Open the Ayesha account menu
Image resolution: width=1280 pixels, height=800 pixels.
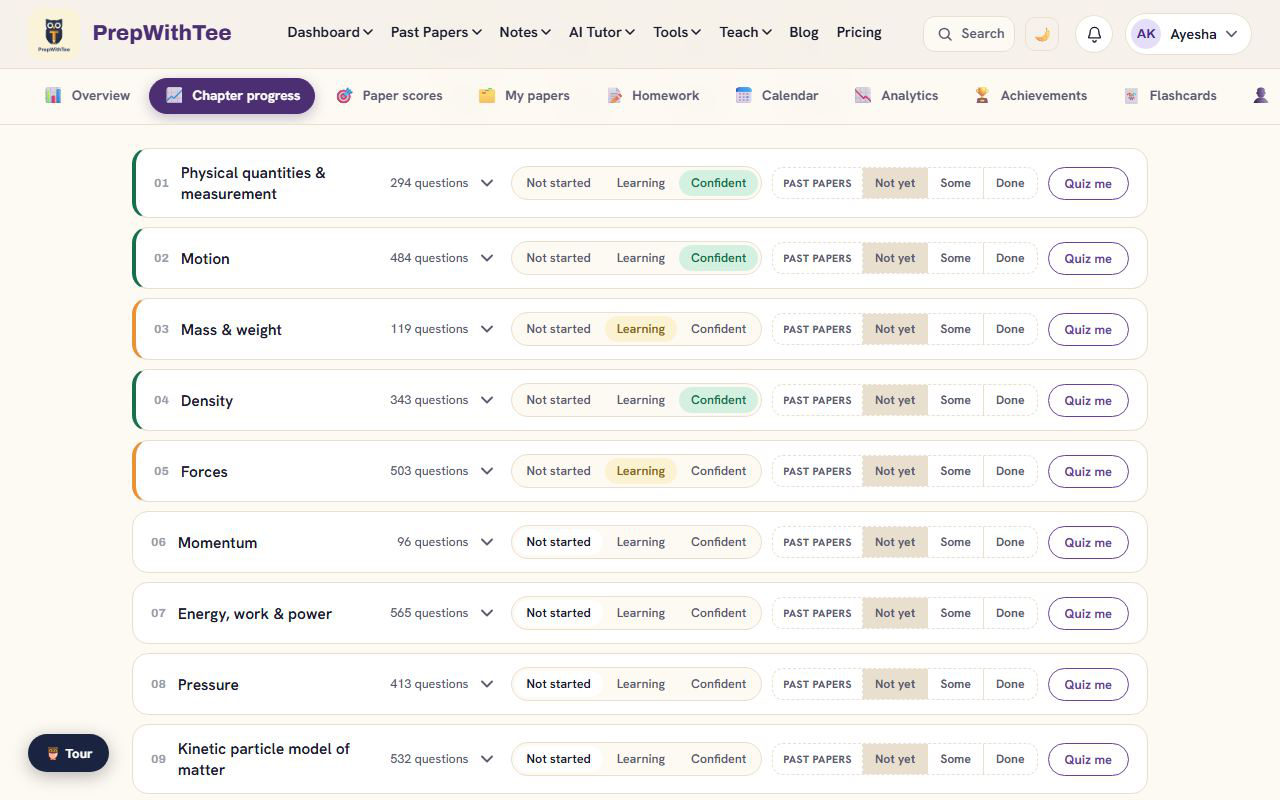1188,34
